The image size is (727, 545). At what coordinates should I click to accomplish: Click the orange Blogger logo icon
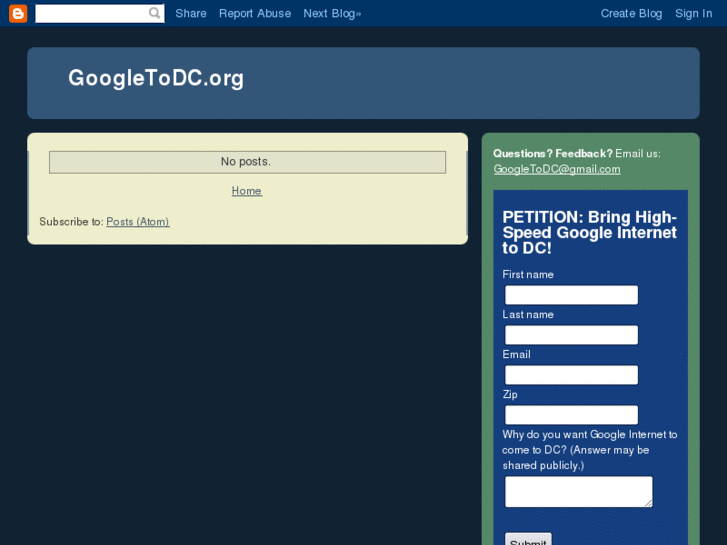pos(18,13)
